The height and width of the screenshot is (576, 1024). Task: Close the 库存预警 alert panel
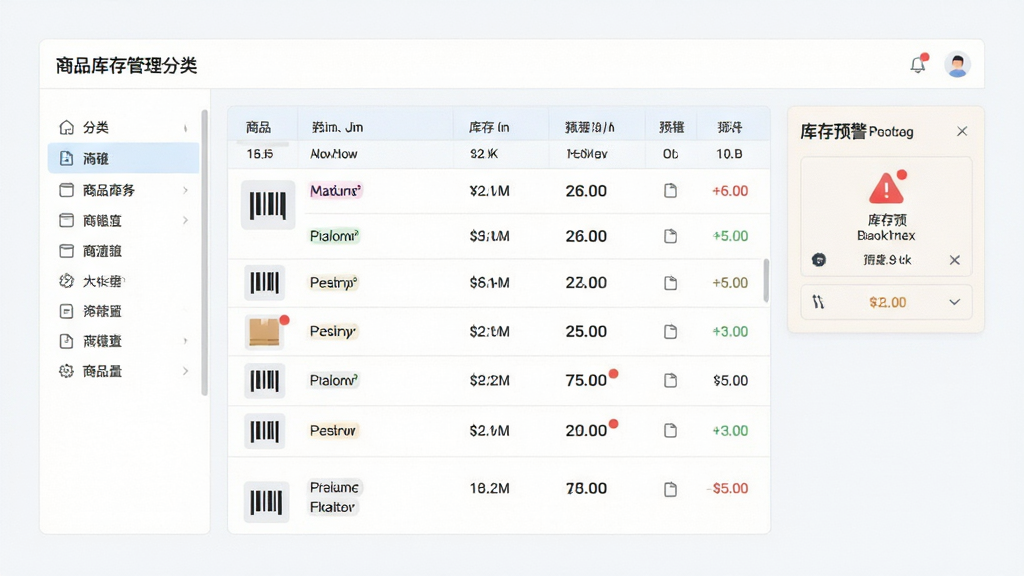point(962,131)
